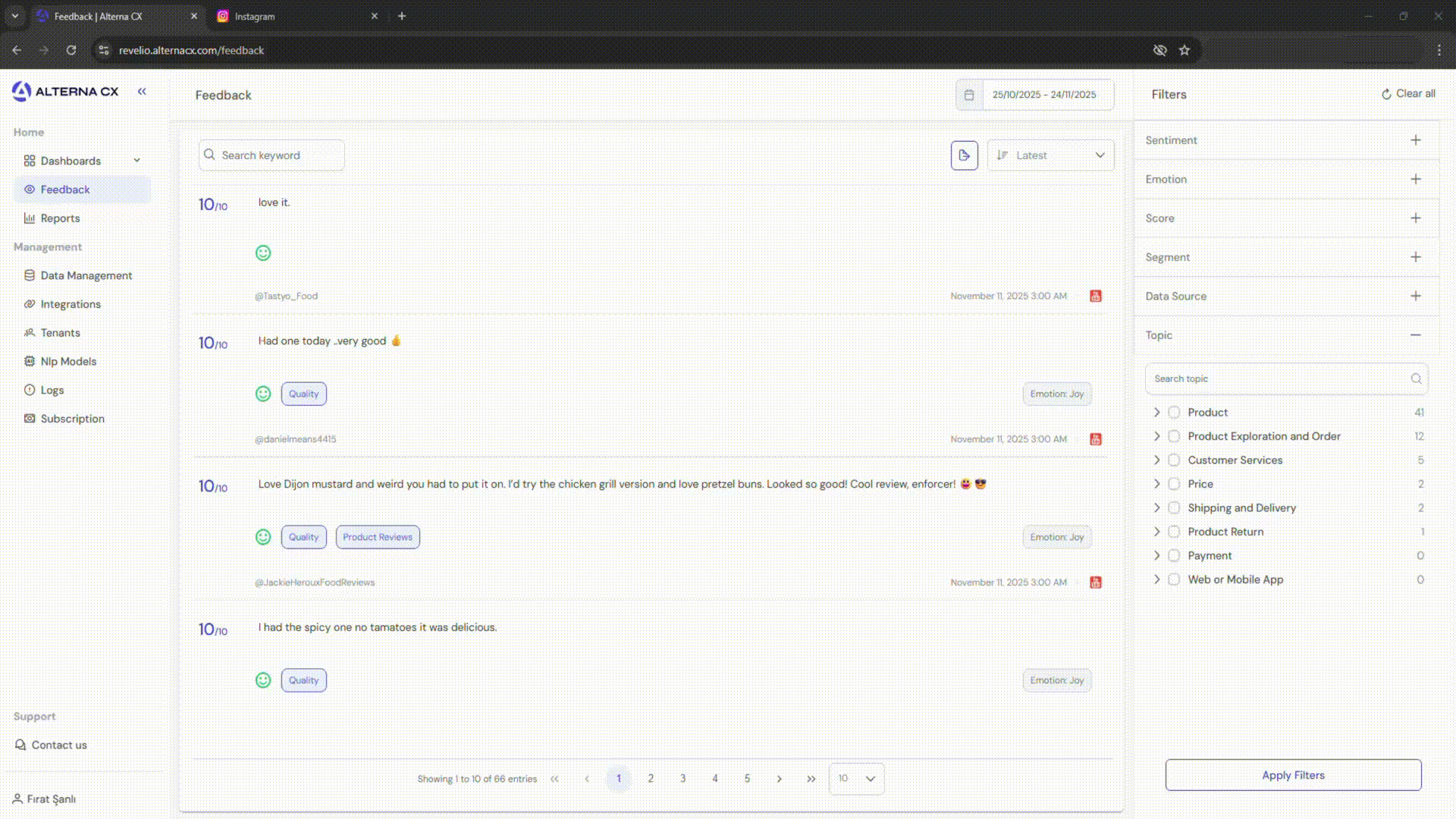
Task: Go to the previous page arrow
Action: point(586,779)
